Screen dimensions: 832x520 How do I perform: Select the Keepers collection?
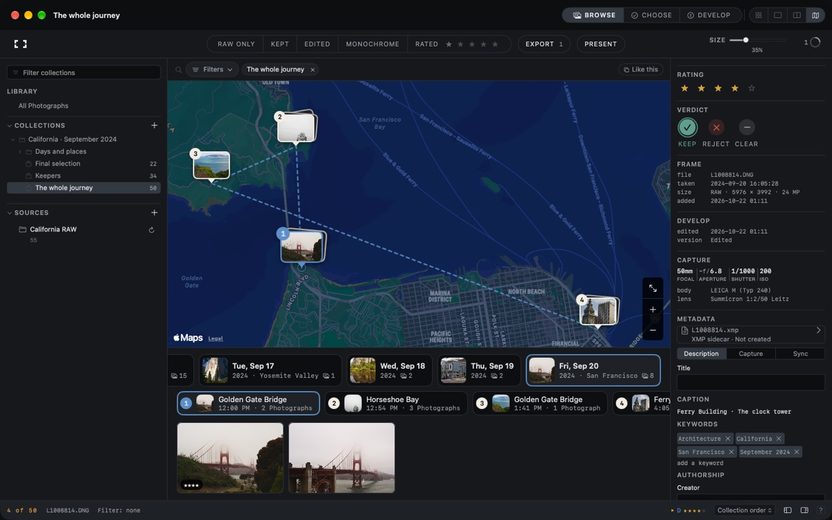pyautogui.click(x=84, y=176)
